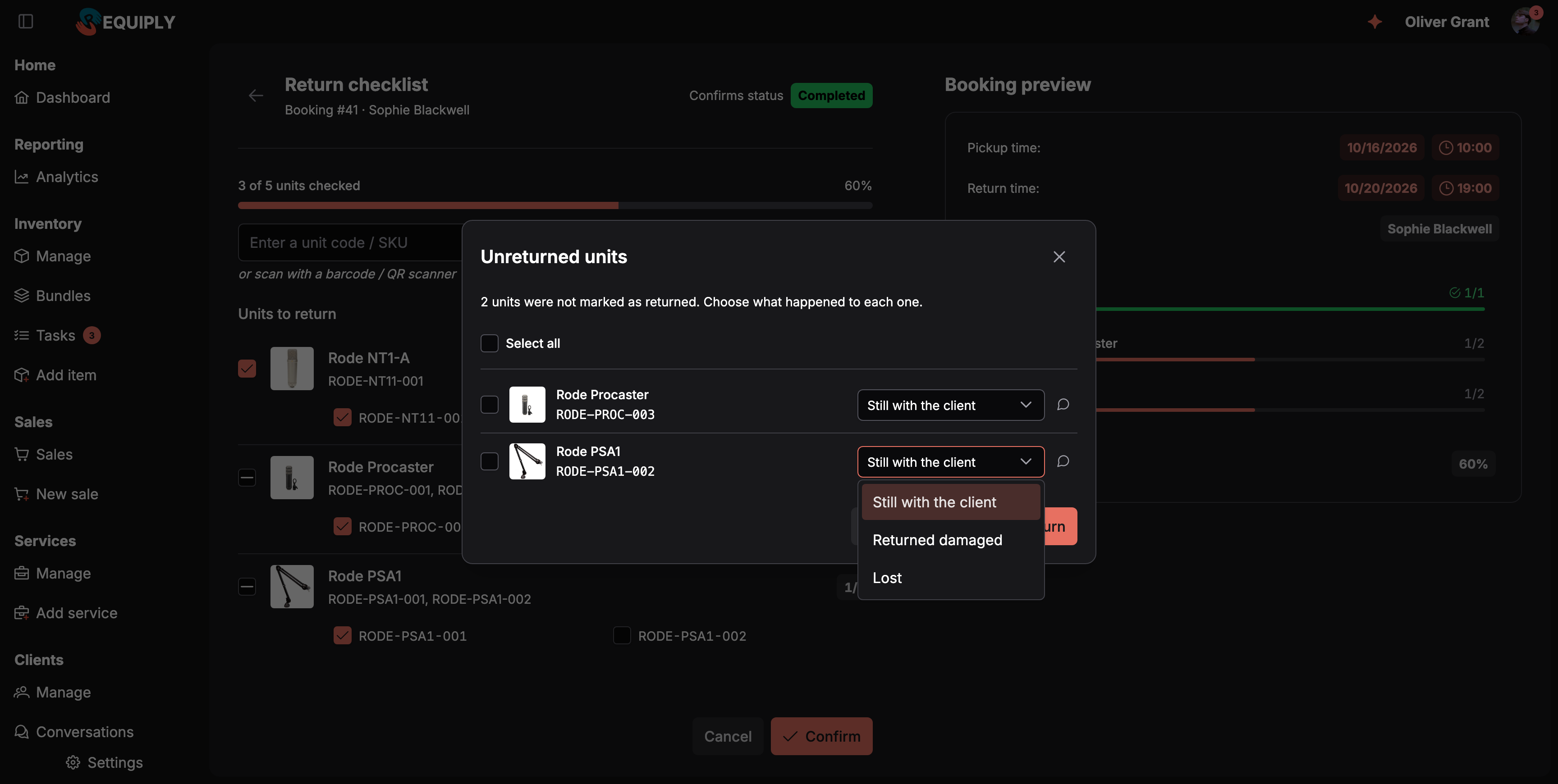Click the Equiply logo
Viewport: 1558px width, 784px height.
tap(125, 22)
